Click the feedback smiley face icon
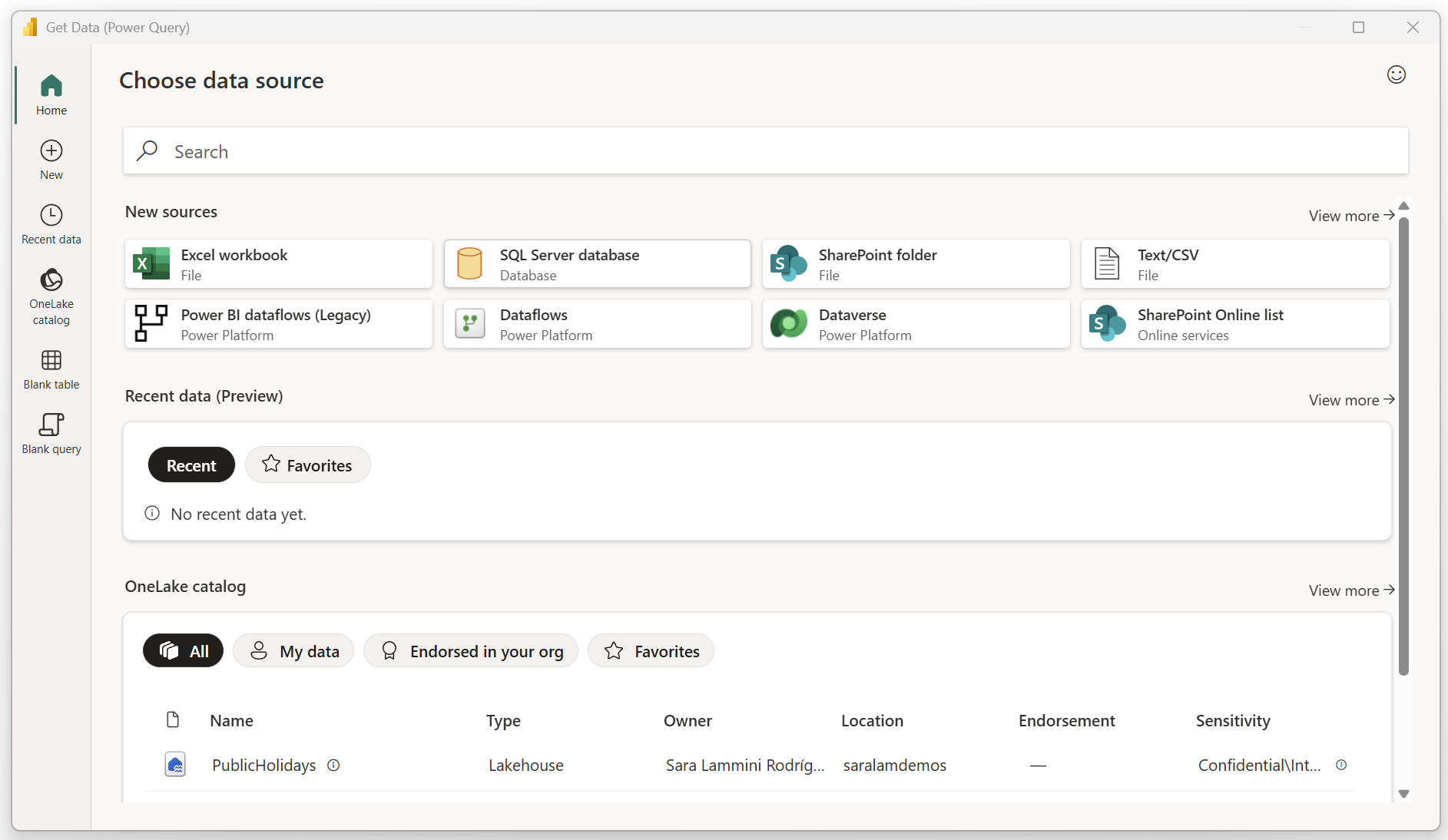 [1397, 74]
